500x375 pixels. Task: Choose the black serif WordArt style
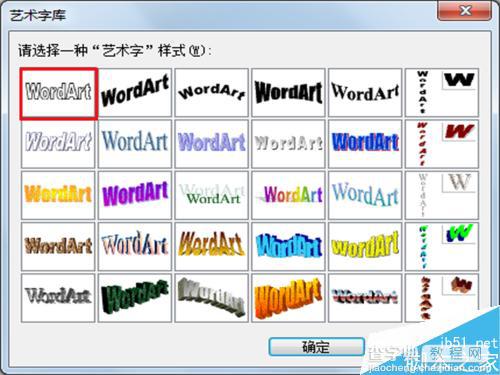(365, 93)
